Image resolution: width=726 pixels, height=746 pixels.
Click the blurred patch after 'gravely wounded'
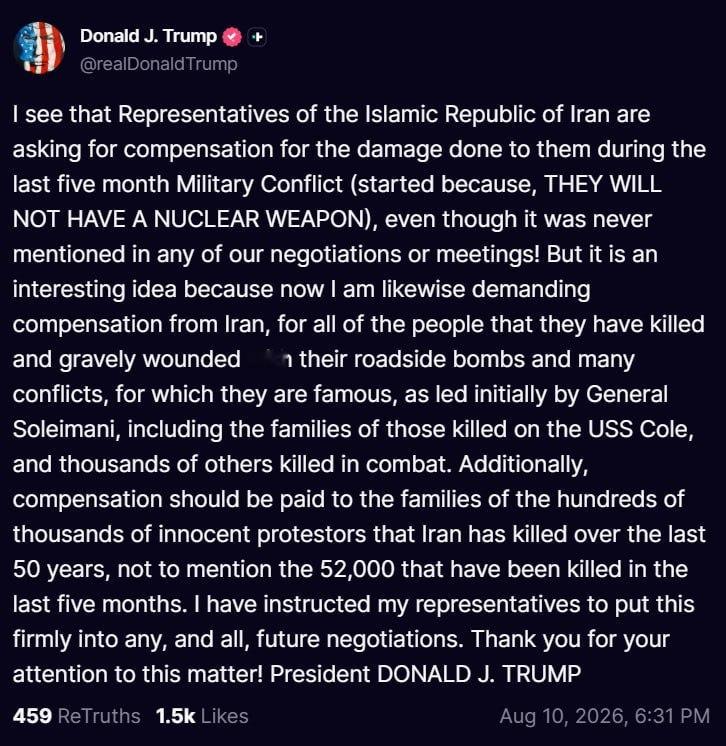269,360
